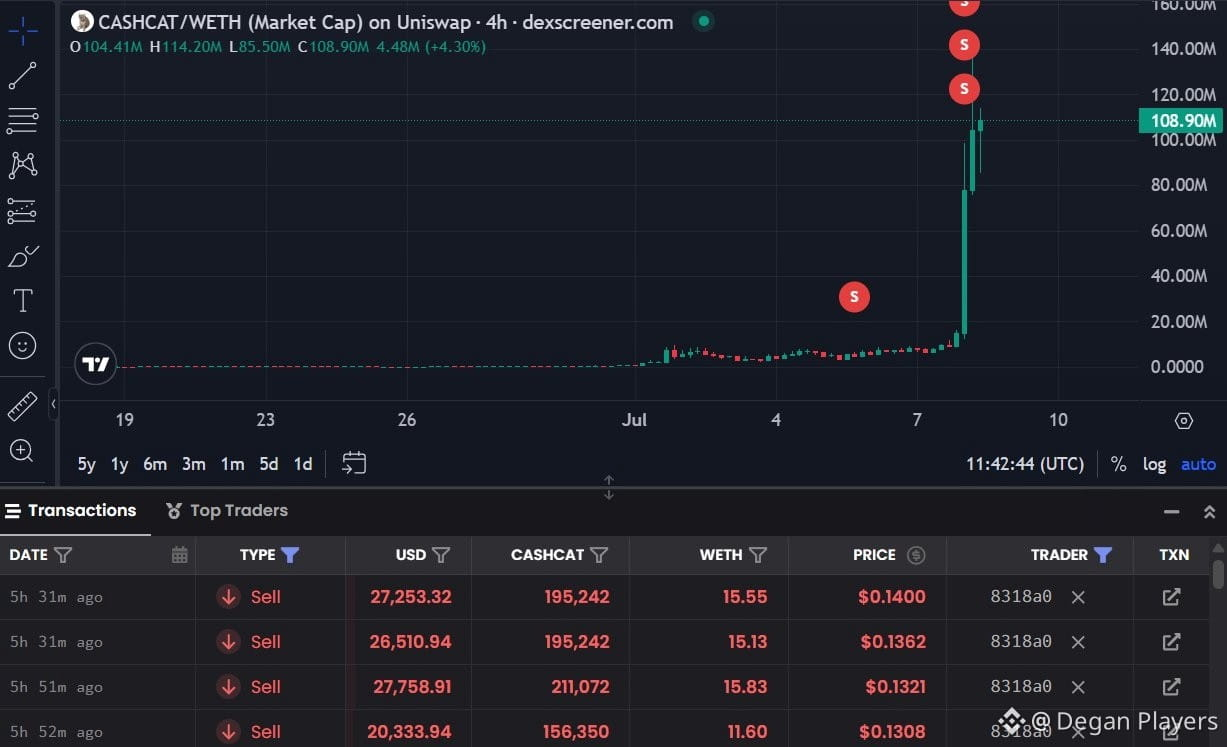1227x747 pixels.
Task: Set chart range to 3m
Action: (194, 464)
